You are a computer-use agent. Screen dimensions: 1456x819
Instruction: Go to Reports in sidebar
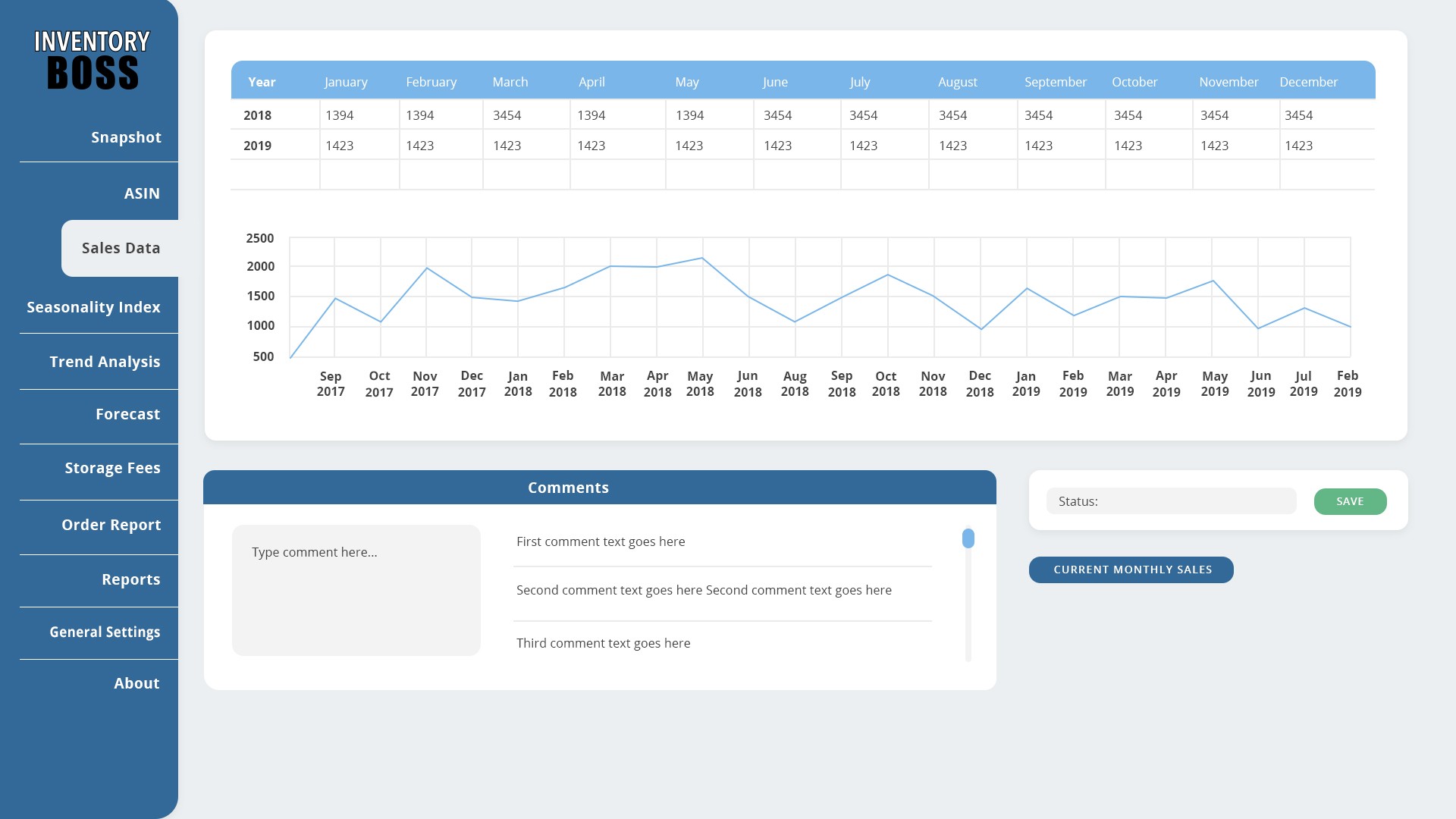pos(130,579)
